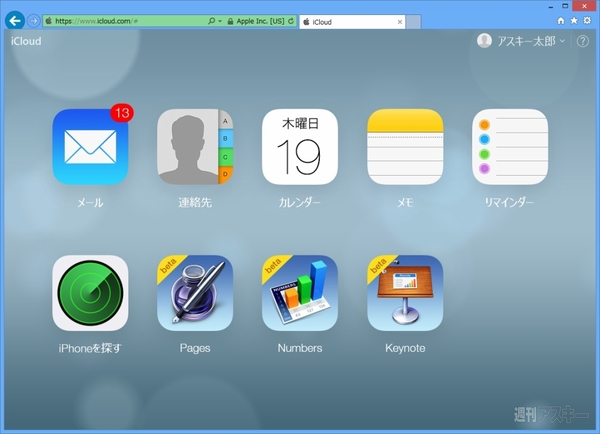Open a new blank tab
Screen dimensions: 600x434
click(x=413, y=22)
